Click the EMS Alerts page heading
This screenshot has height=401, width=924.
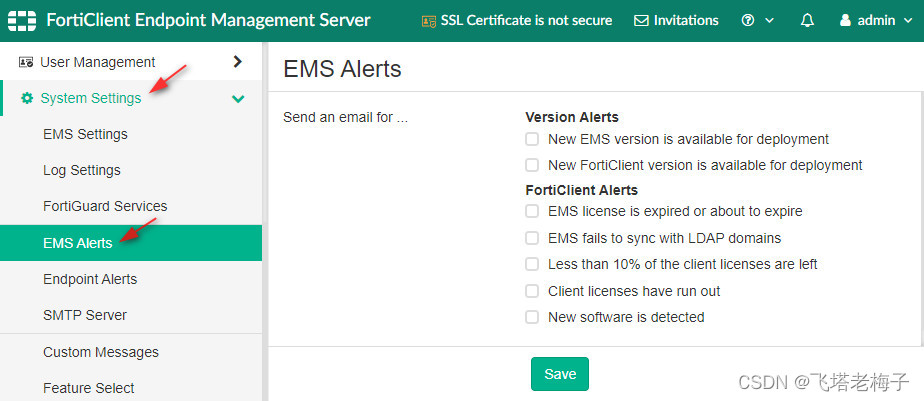pyautogui.click(x=342, y=69)
